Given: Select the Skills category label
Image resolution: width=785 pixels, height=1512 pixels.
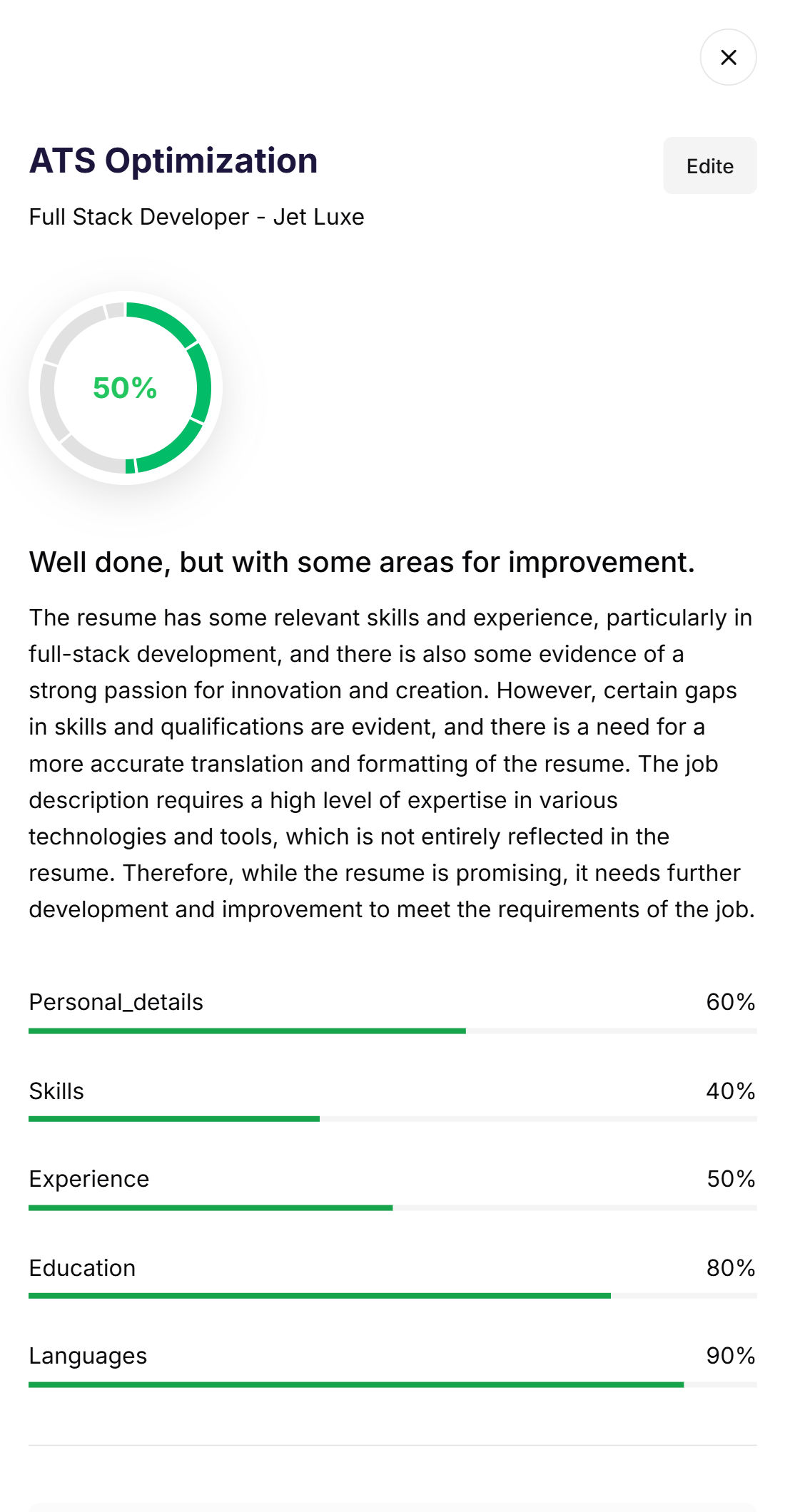Looking at the screenshot, I should coord(56,1091).
